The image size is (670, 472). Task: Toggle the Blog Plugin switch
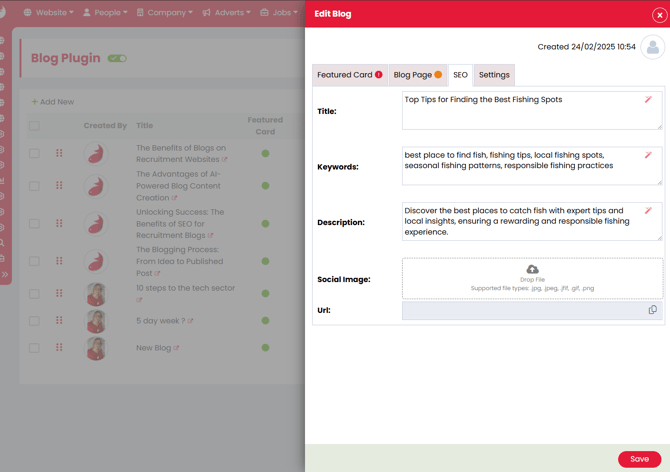point(117,59)
